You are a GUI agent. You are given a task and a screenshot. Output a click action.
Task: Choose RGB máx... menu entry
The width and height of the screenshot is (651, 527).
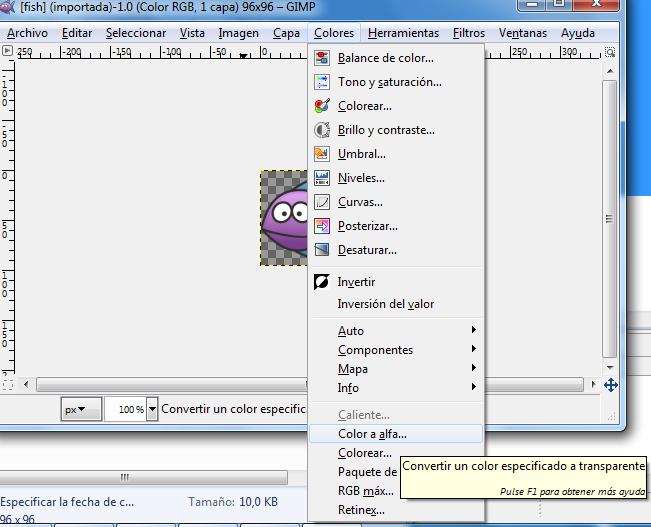click(x=366, y=491)
